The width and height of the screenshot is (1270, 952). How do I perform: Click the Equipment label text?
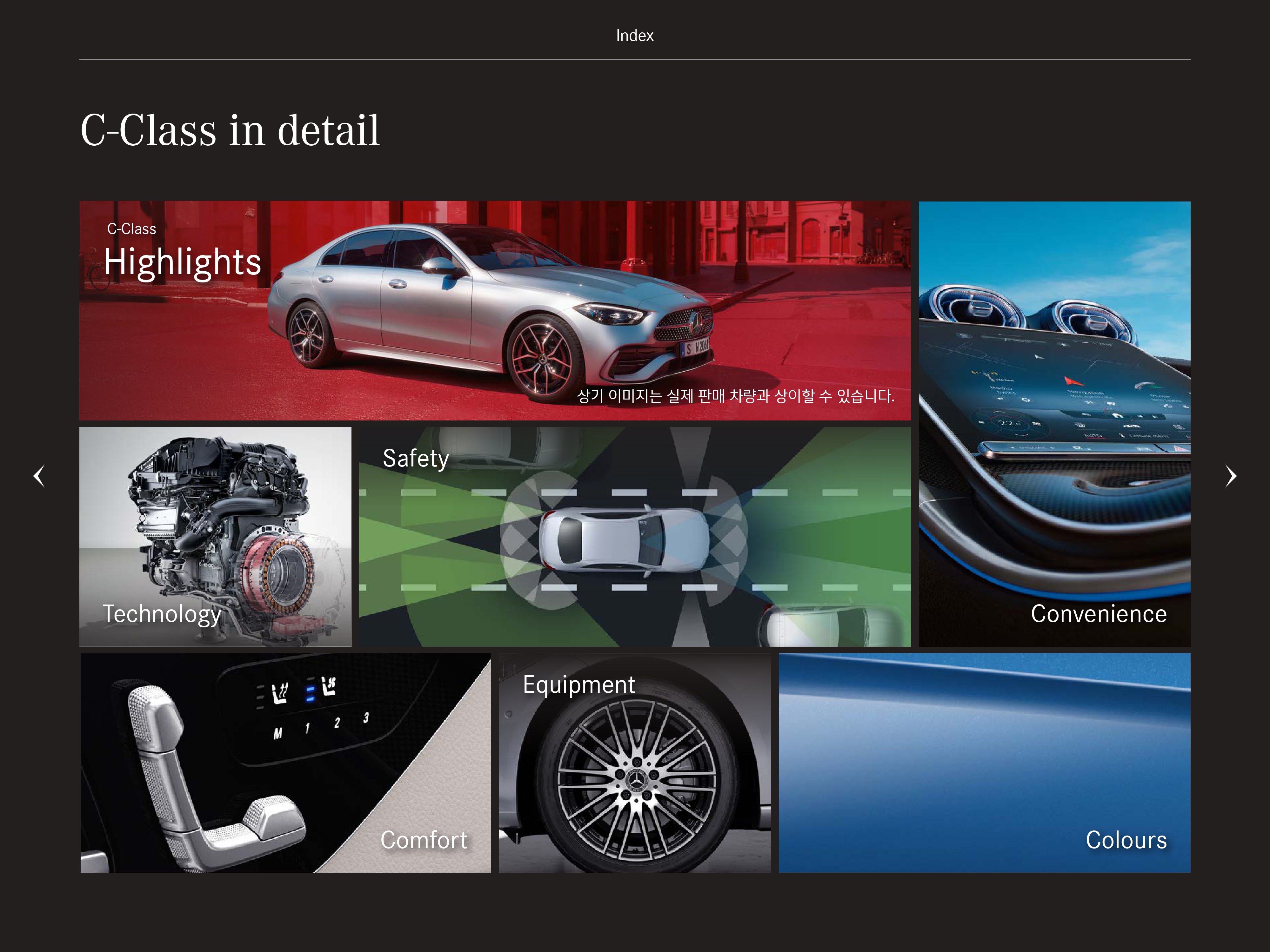579,684
